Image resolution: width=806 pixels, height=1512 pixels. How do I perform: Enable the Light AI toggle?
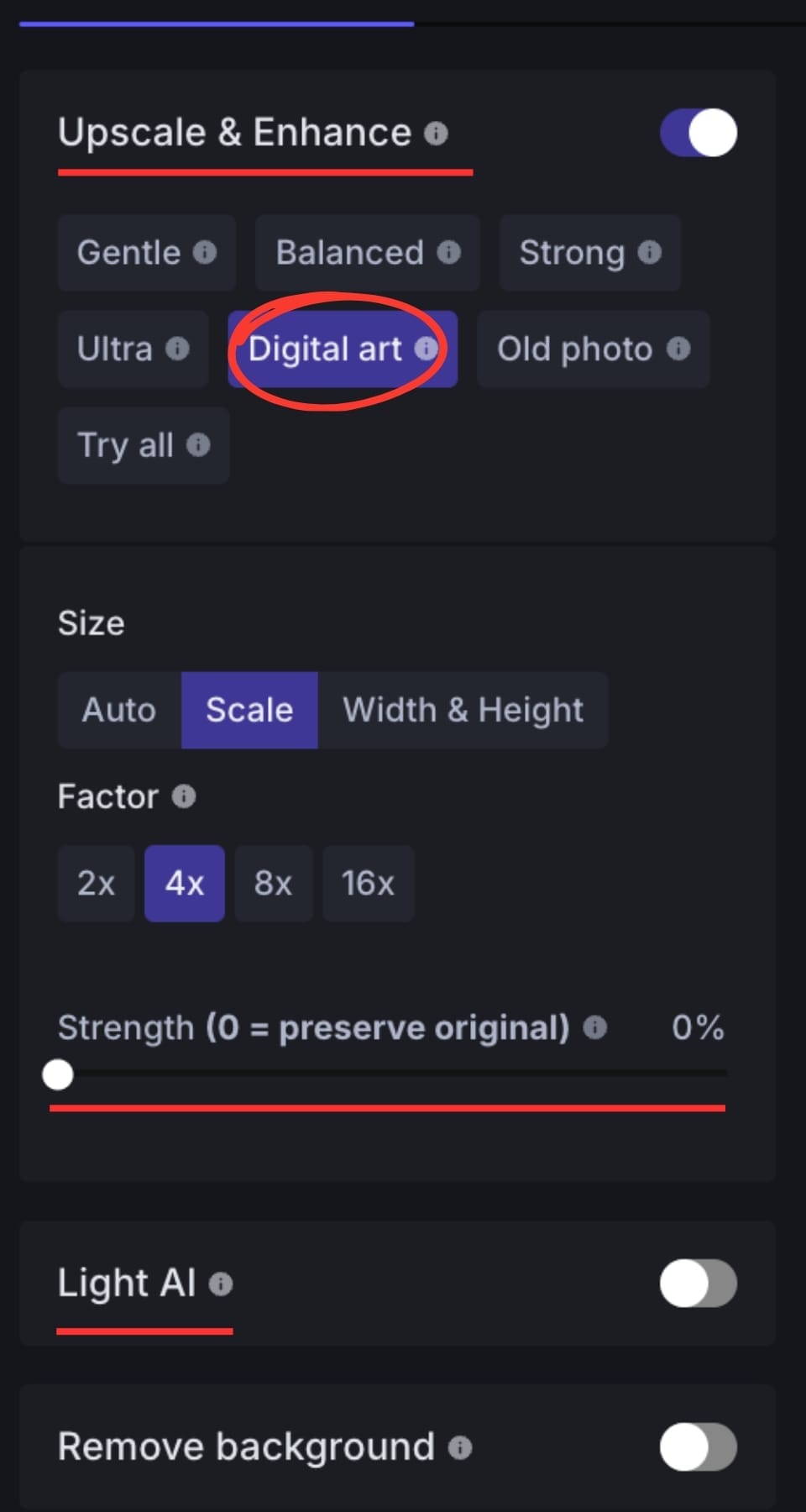pos(698,1284)
